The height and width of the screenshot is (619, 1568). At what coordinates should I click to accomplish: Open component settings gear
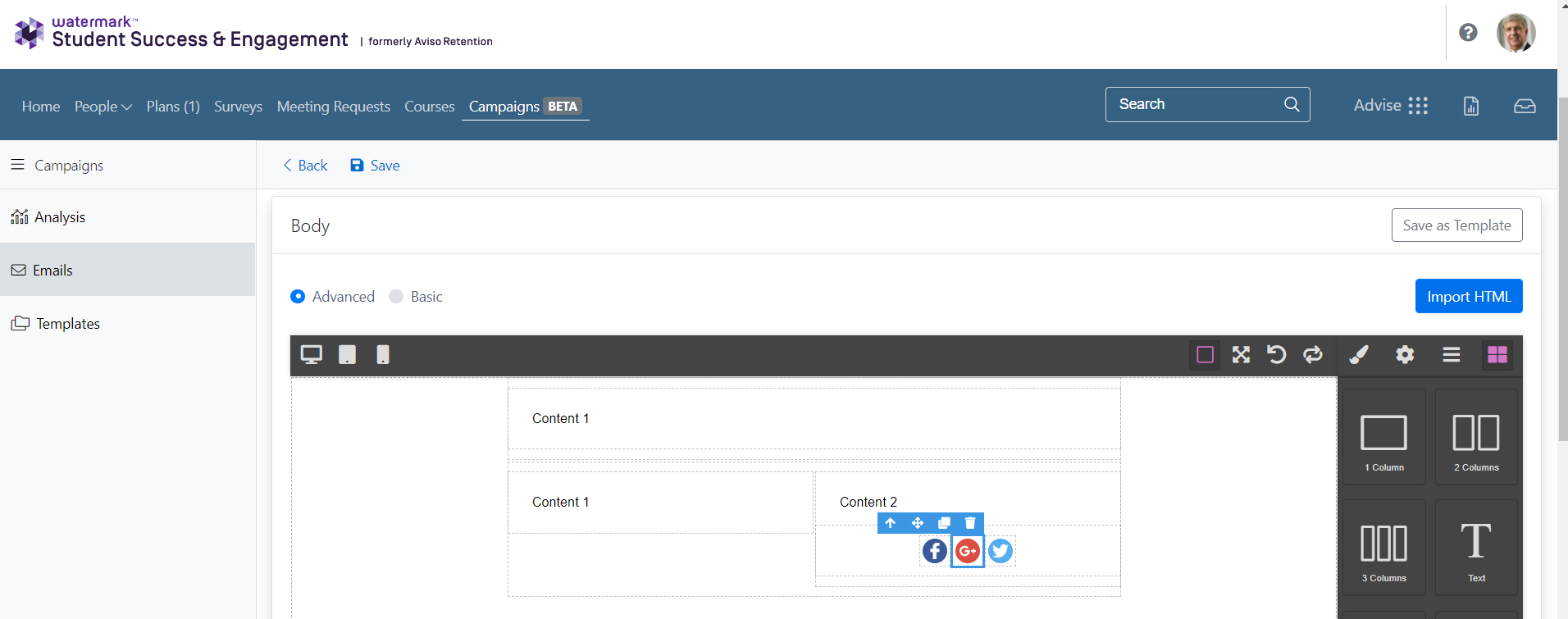(1405, 355)
